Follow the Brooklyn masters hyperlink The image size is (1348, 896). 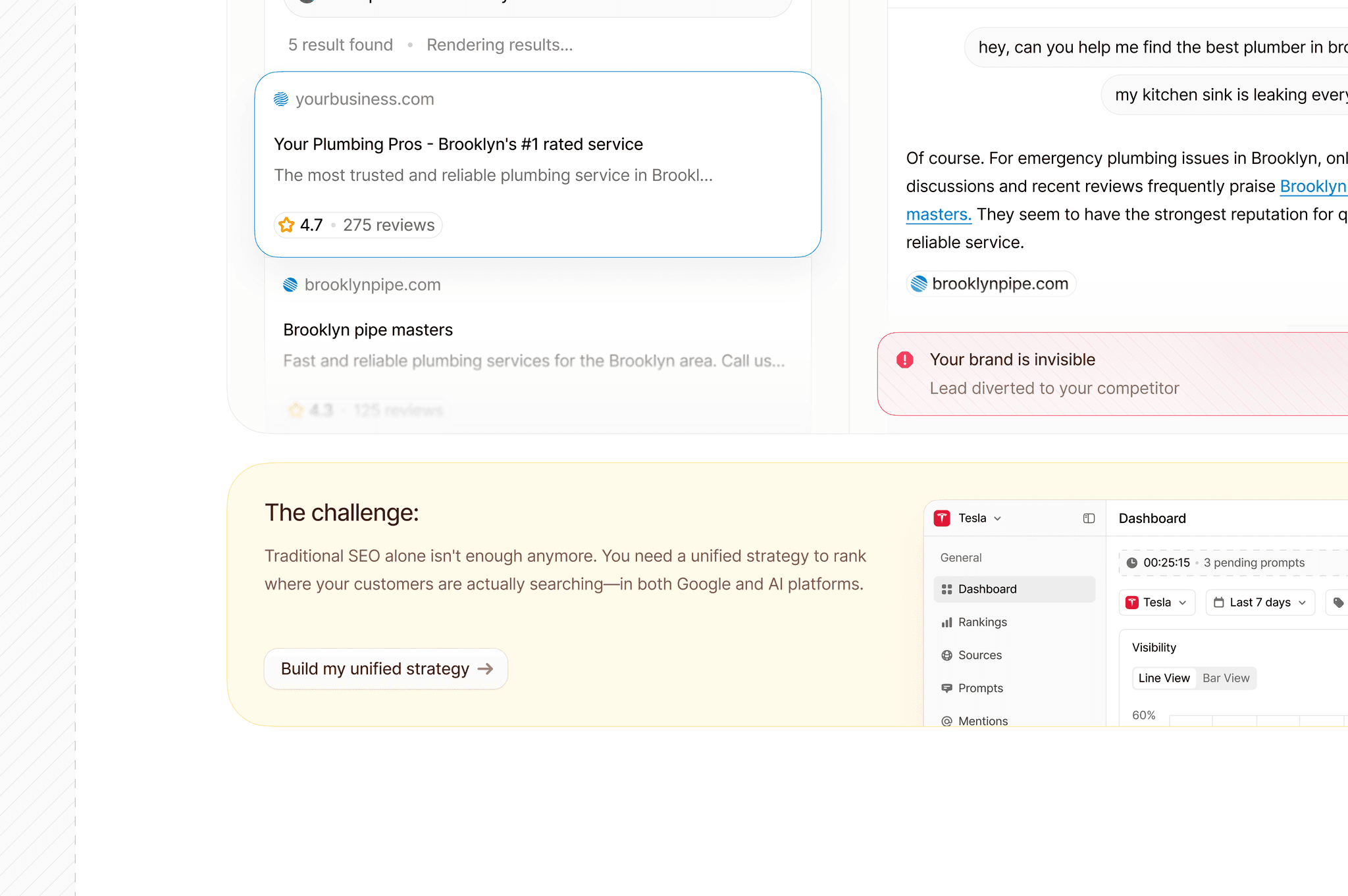click(x=1312, y=187)
